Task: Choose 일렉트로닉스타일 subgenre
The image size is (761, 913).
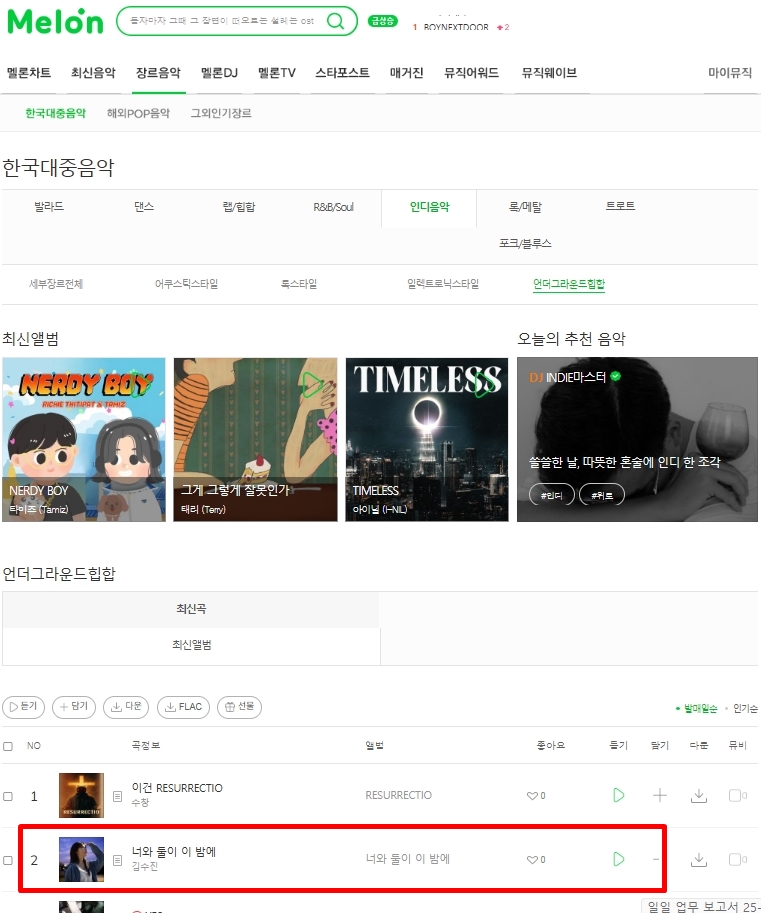Action: [443, 284]
